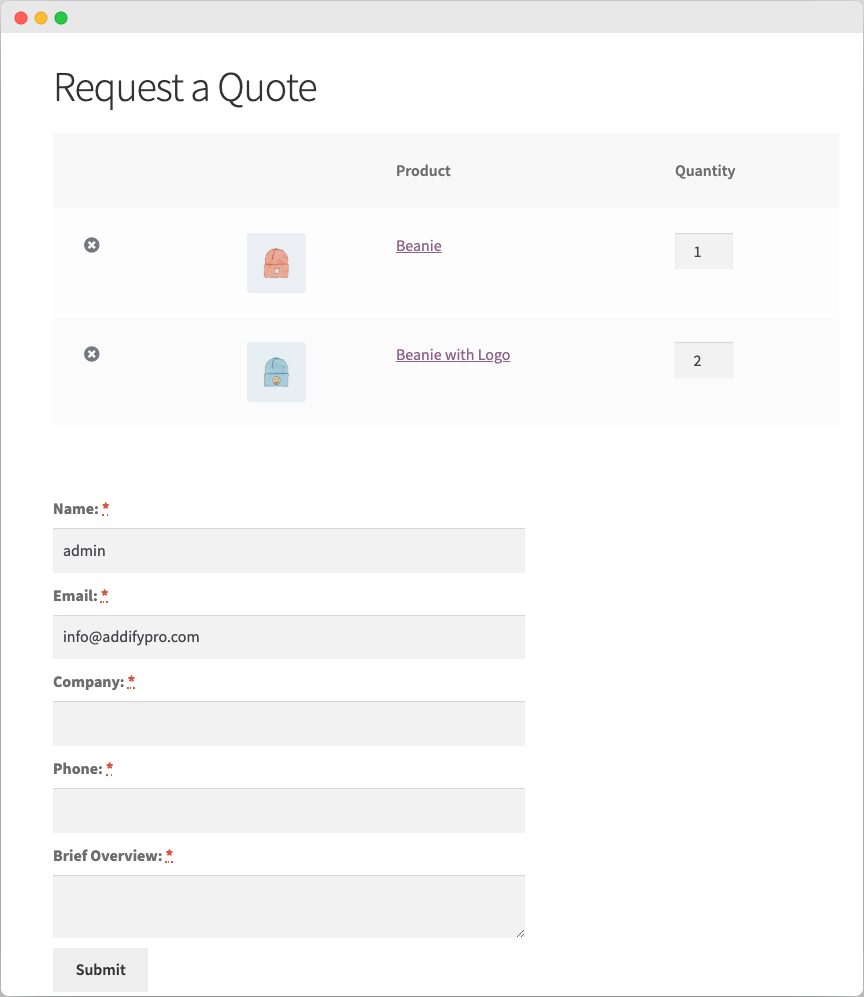The width and height of the screenshot is (864, 997).
Task: Click the Email field with info@addifypro.com
Action: [x=288, y=637]
